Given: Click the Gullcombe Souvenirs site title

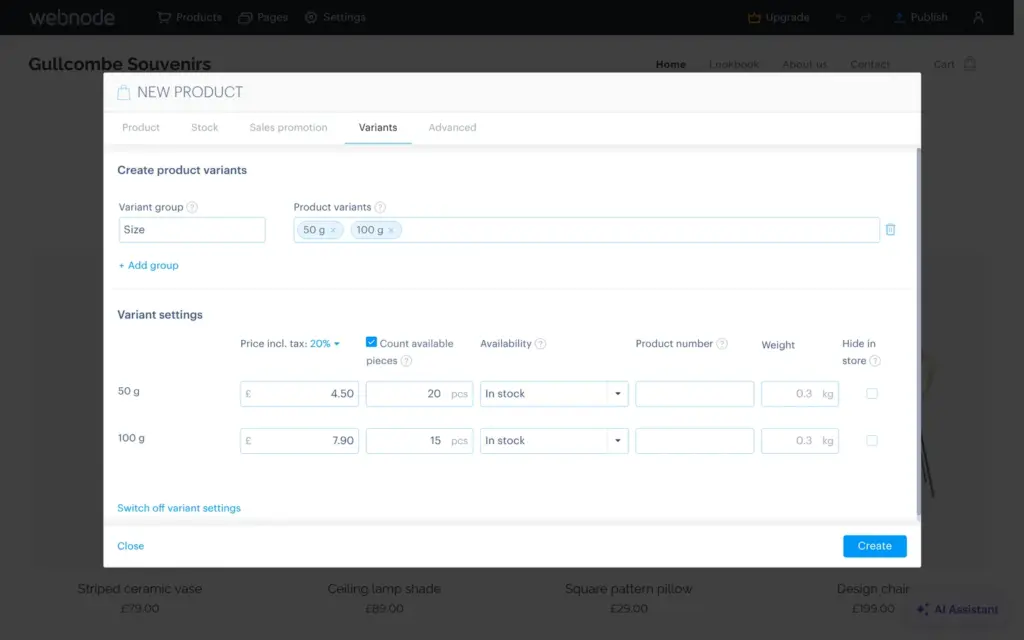Looking at the screenshot, I should tap(120, 64).
